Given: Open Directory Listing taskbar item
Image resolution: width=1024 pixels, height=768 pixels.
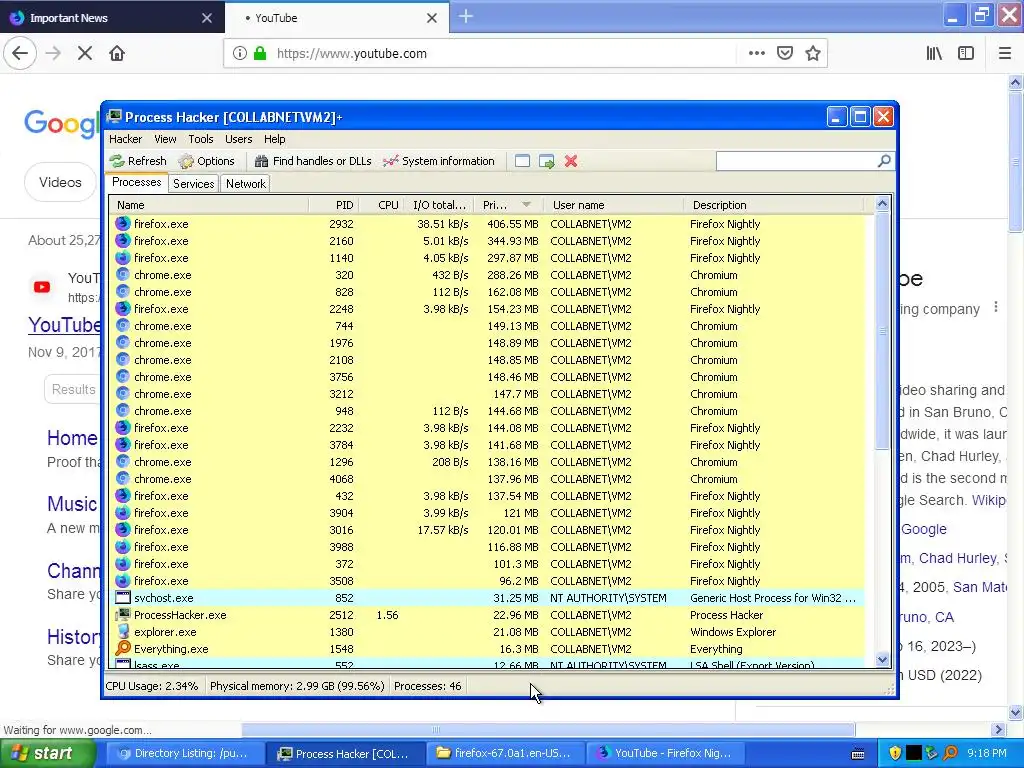Looking at the screenshot, I should [184, 754].
